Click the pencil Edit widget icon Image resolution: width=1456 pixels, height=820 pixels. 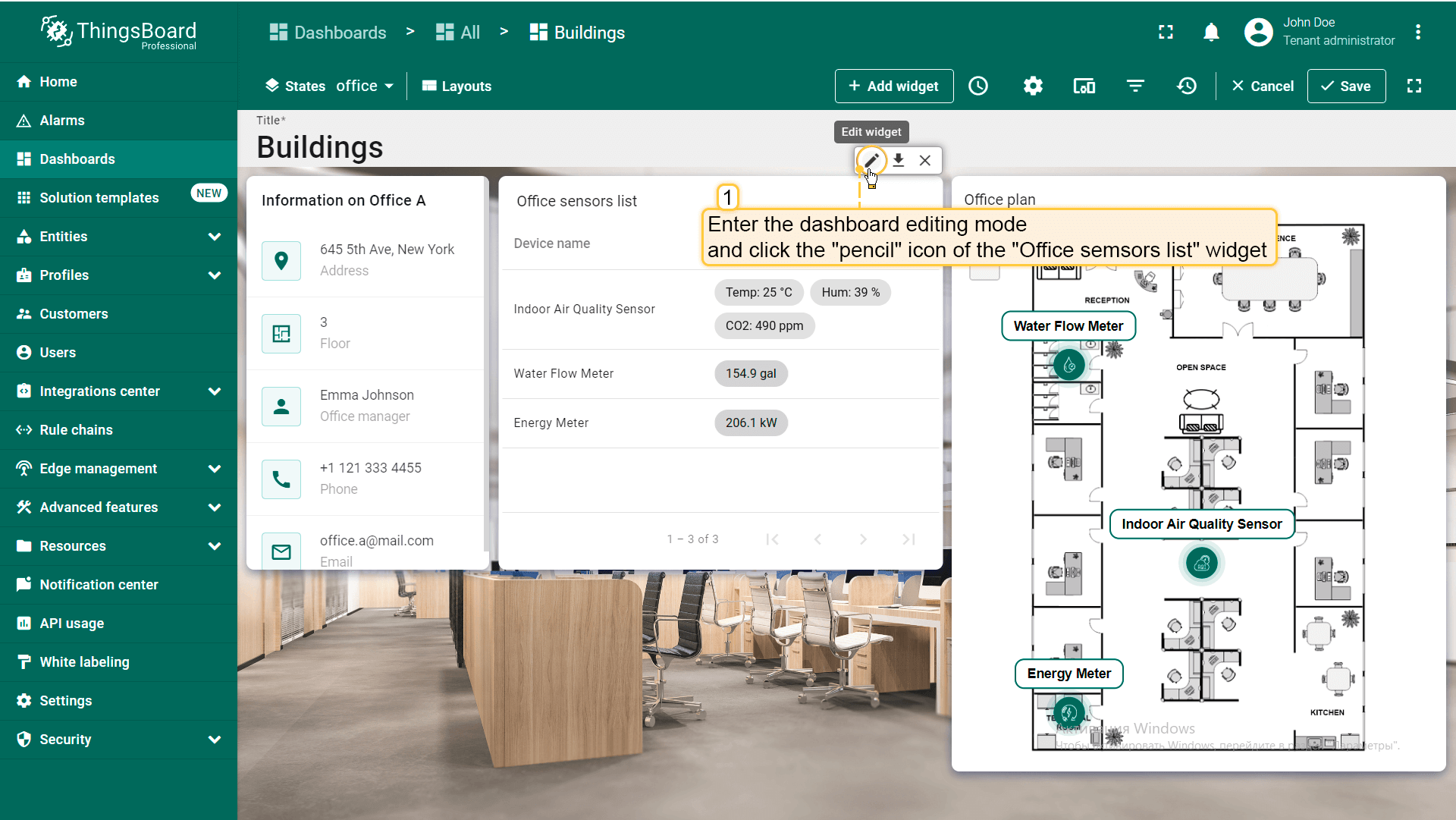pyautogui.click(x=871, y=160)
